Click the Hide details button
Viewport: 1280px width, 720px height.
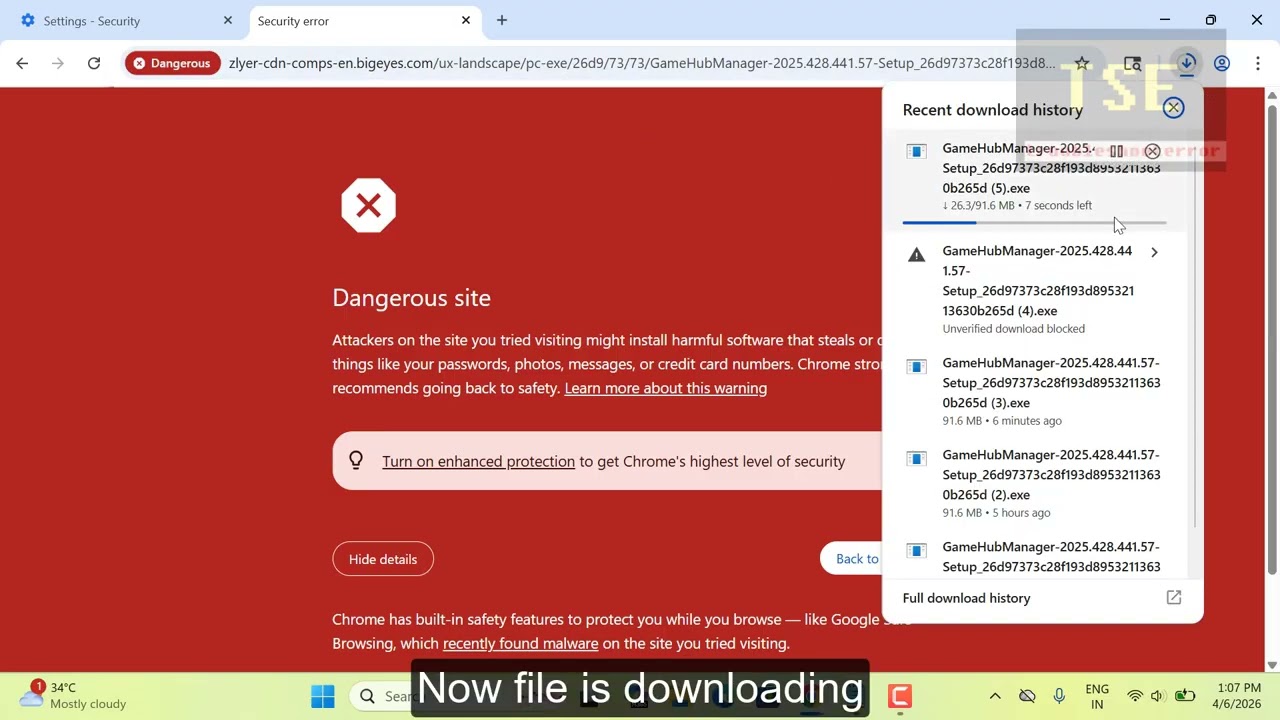383,559
